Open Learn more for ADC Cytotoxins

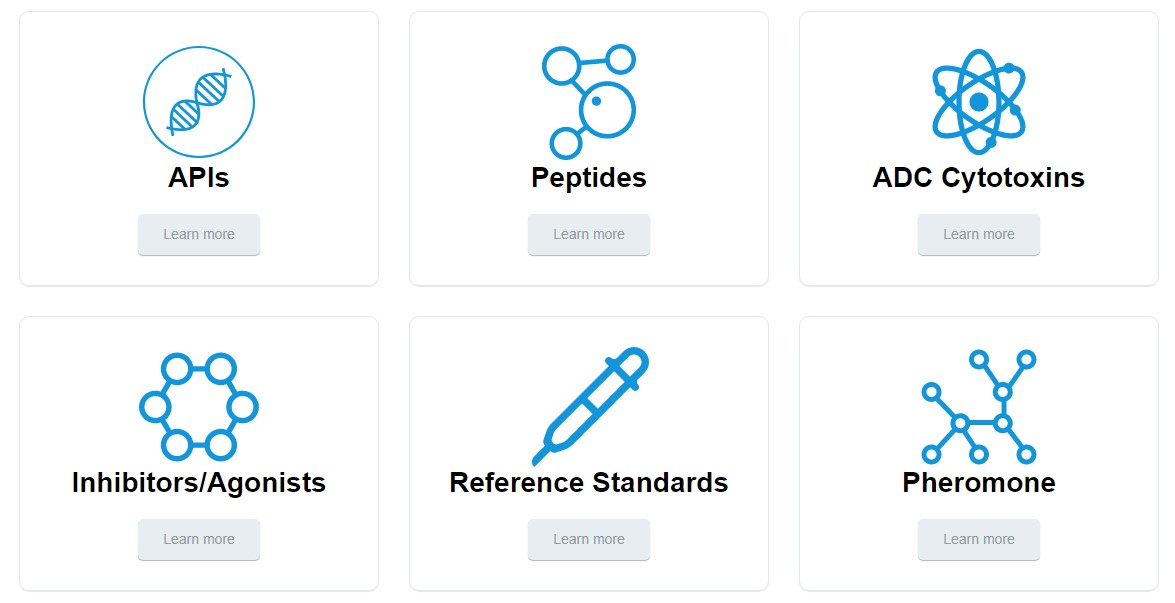point(978,235)
